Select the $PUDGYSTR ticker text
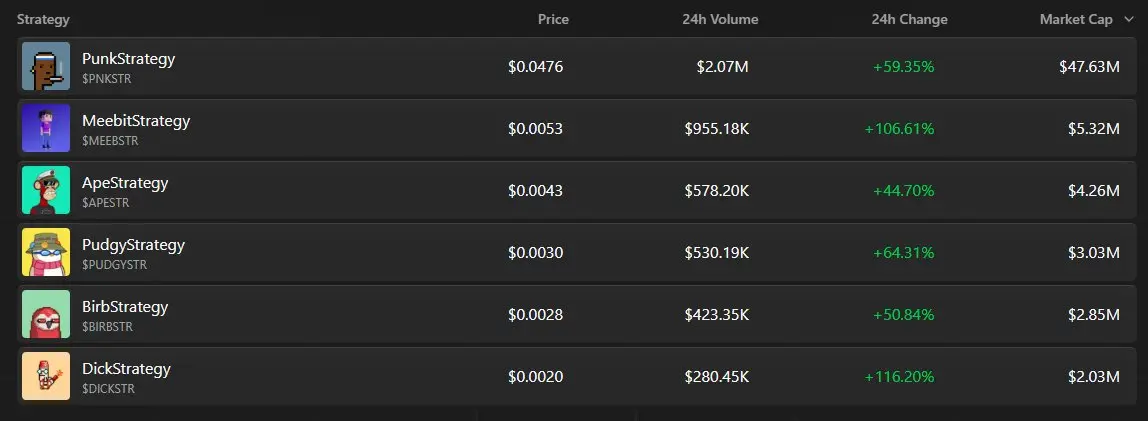This screenshot has height=421, width=1148. click(x=114, y=265)
